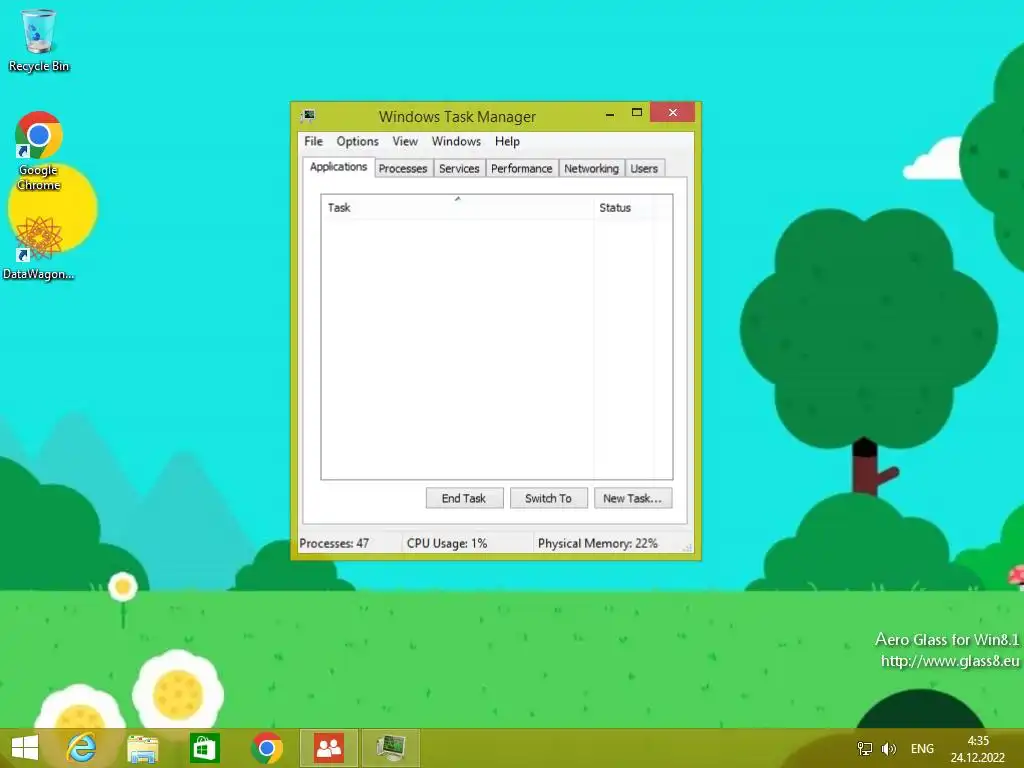Switch to the Users tab
This screenshot has height=768, width=1024.
pyautogui.click(x=644, y=168)
